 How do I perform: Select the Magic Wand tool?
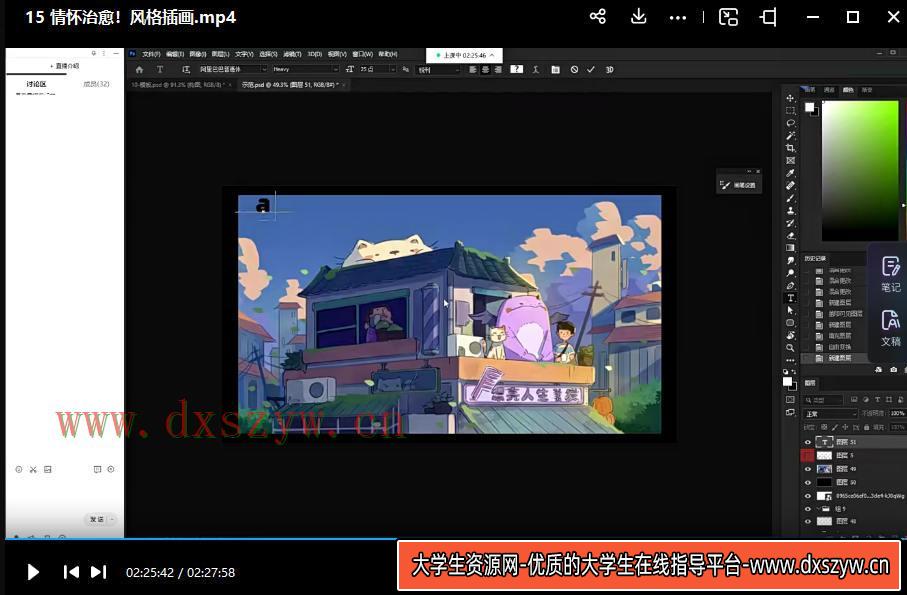[x=790, y=136]
